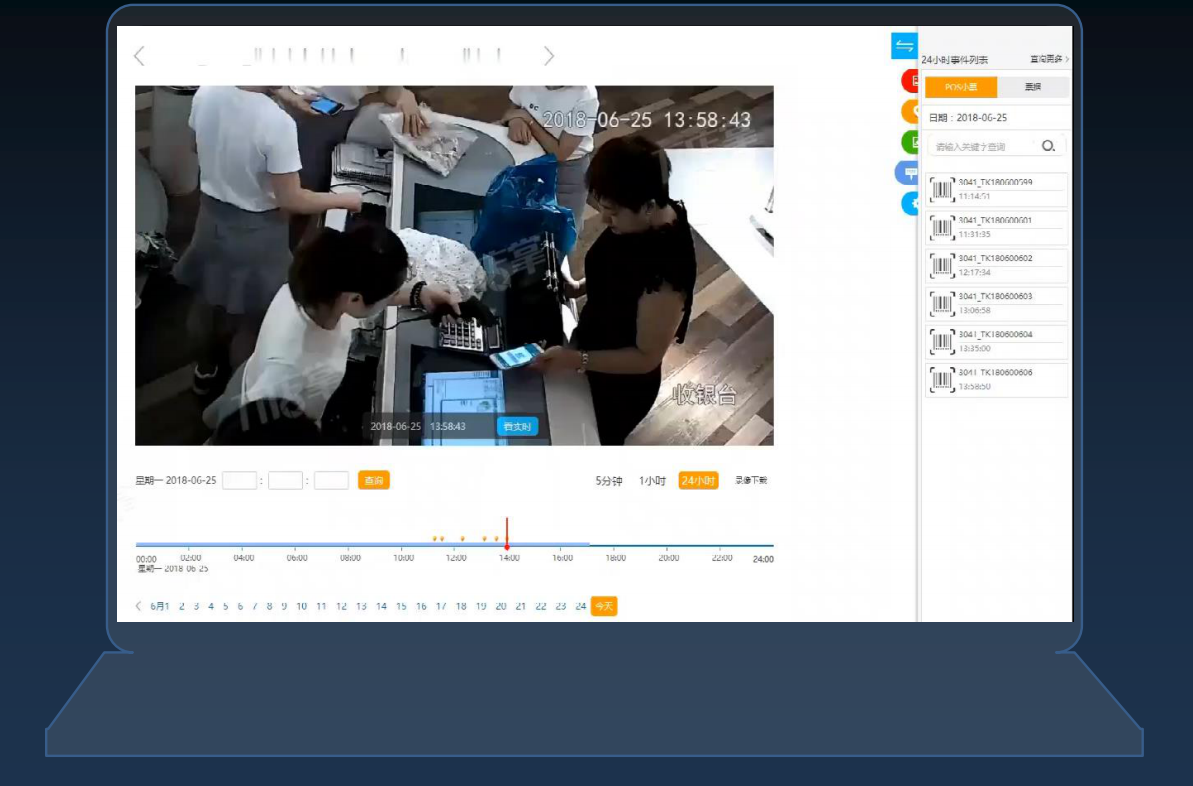Viewport: 1193px width, 786px height.
Task: Click the orange 查询 button
Action: point(373,481)
